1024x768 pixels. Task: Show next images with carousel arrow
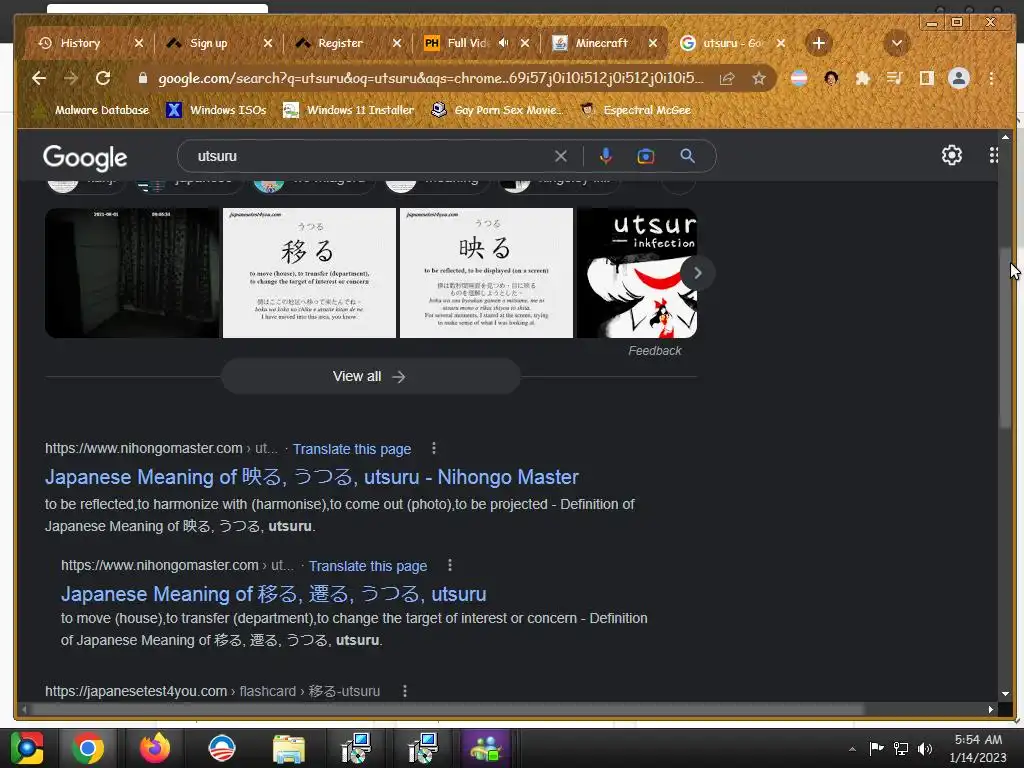[x=697, y=273]
